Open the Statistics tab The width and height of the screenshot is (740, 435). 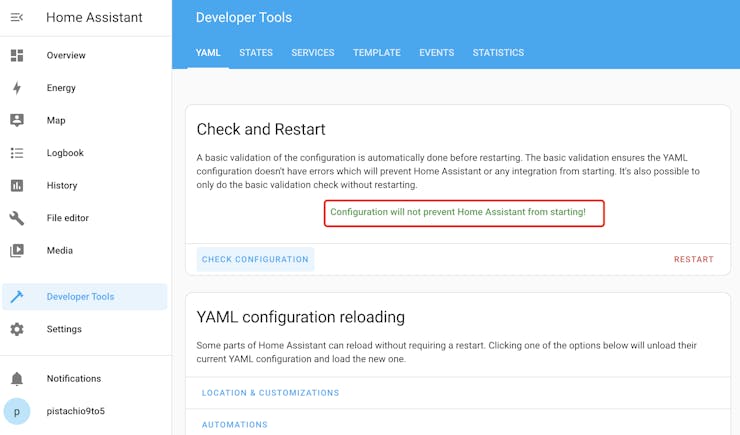tap(498, 53)
